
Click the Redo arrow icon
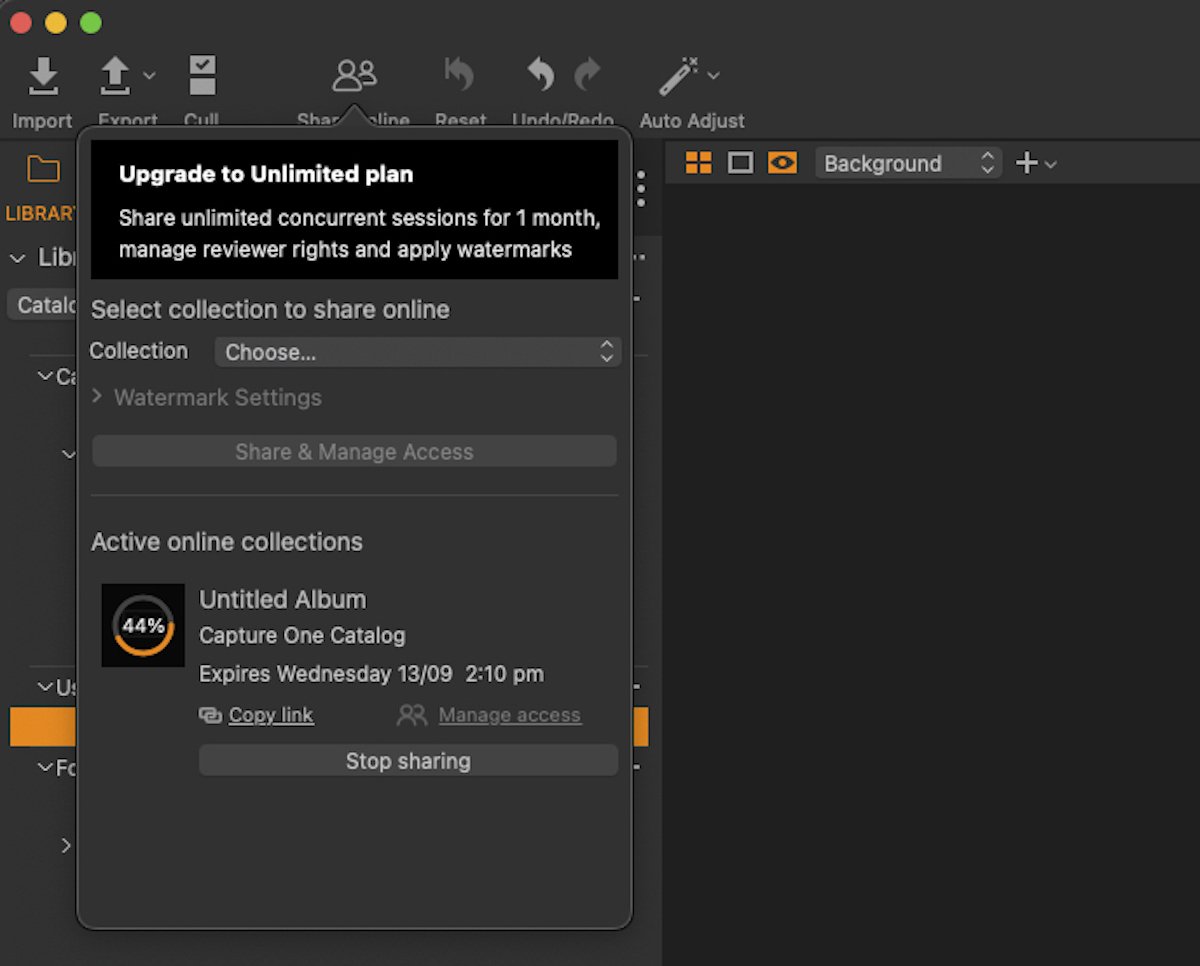pos(588,73)
